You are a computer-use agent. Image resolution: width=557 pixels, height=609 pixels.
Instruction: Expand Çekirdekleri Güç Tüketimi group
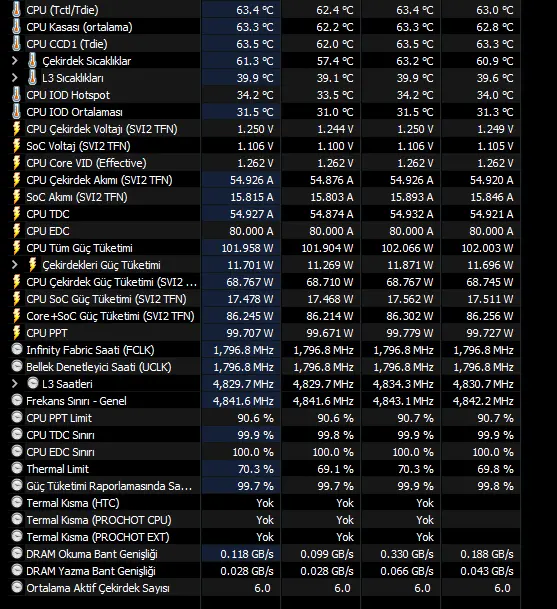[15, 265]
